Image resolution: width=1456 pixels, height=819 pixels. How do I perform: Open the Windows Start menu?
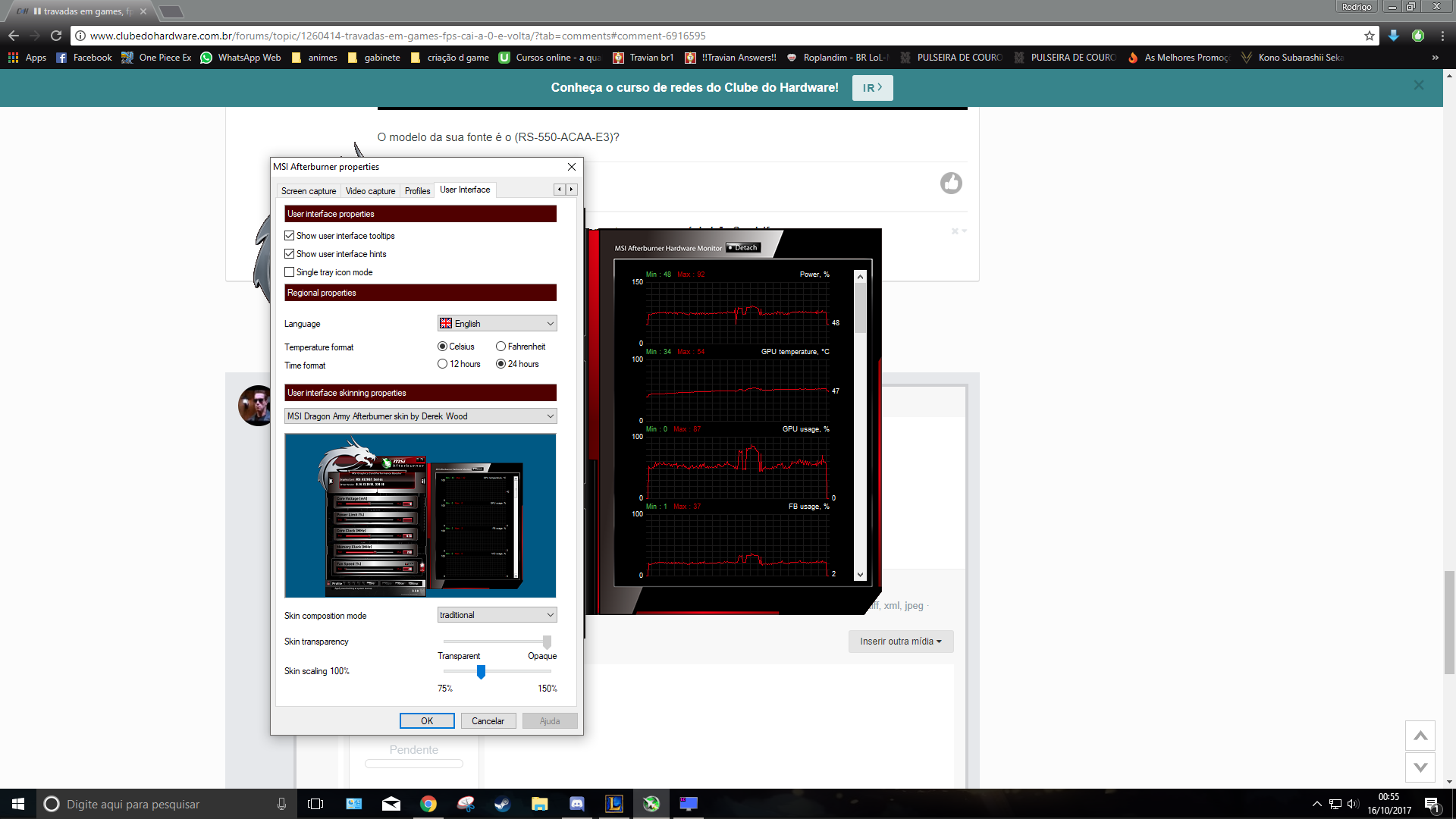pyautogui.click(x=18, y=804)
